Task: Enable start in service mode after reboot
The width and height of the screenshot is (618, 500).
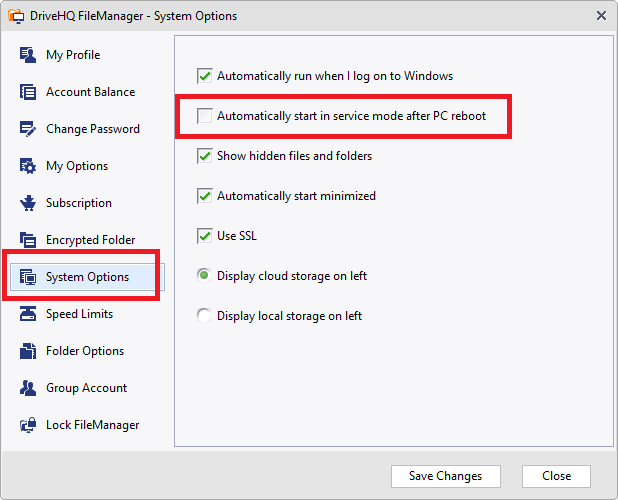Action: coord(205,116)
